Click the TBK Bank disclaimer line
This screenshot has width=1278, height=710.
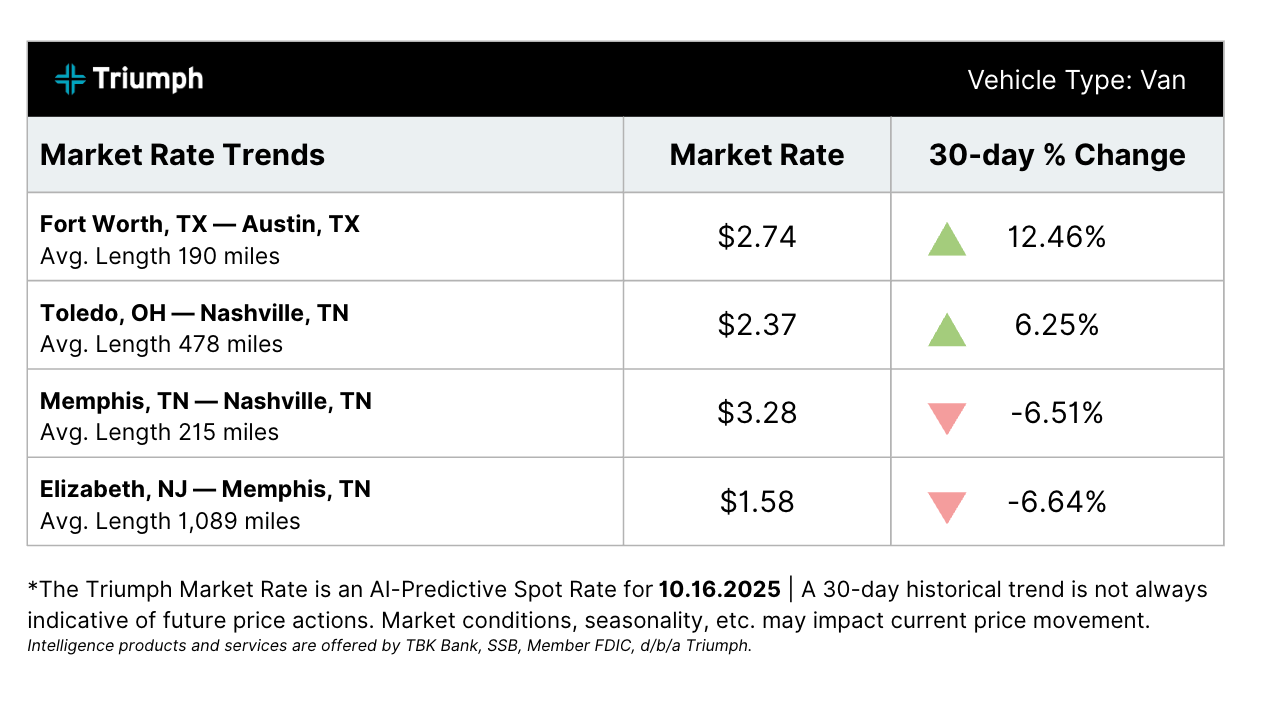(389, 646)
